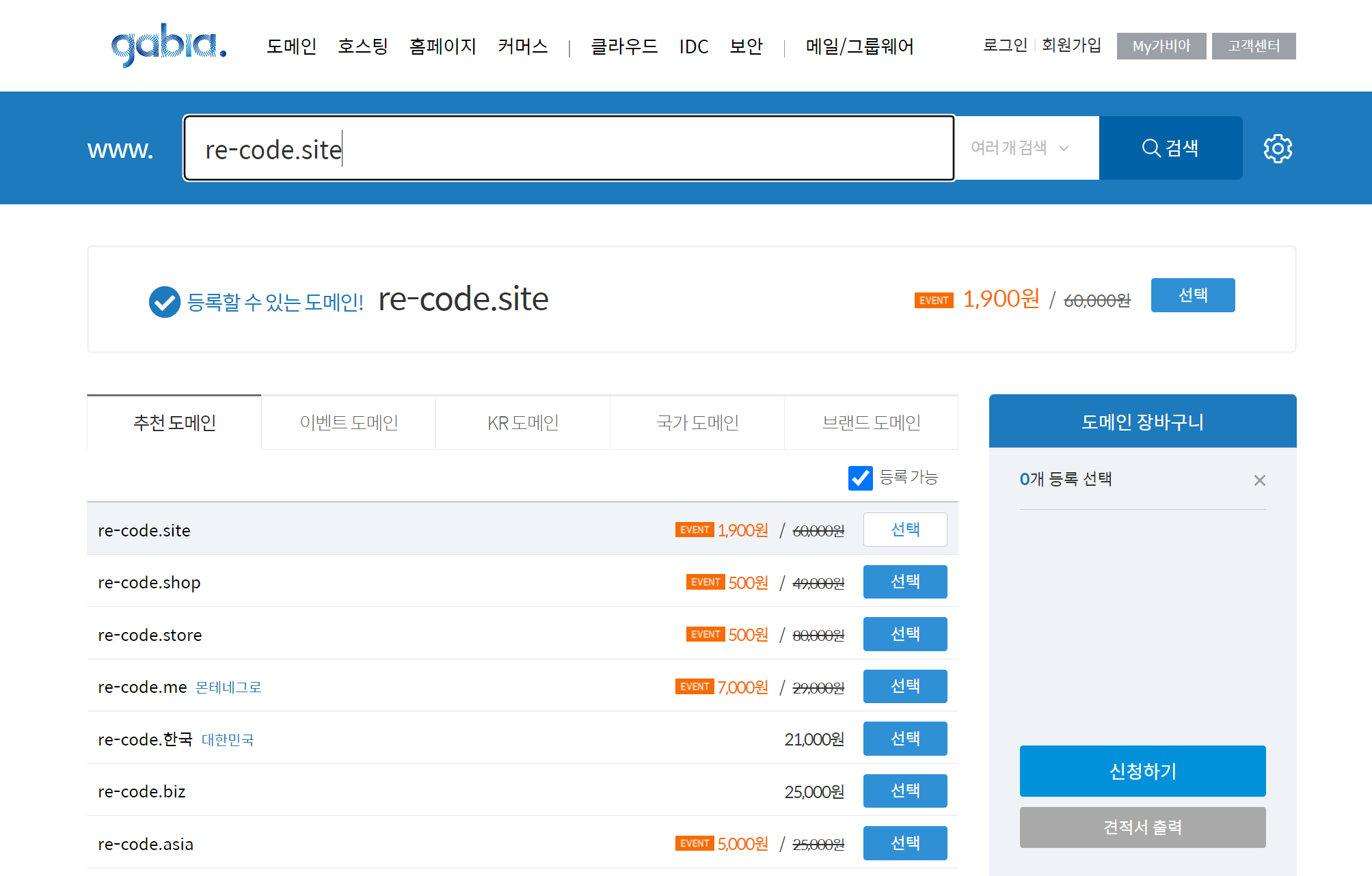Click the EVENT badge on re-code.asia row
This screenshot has width=1372, height=876.
(x=694, y=843)
